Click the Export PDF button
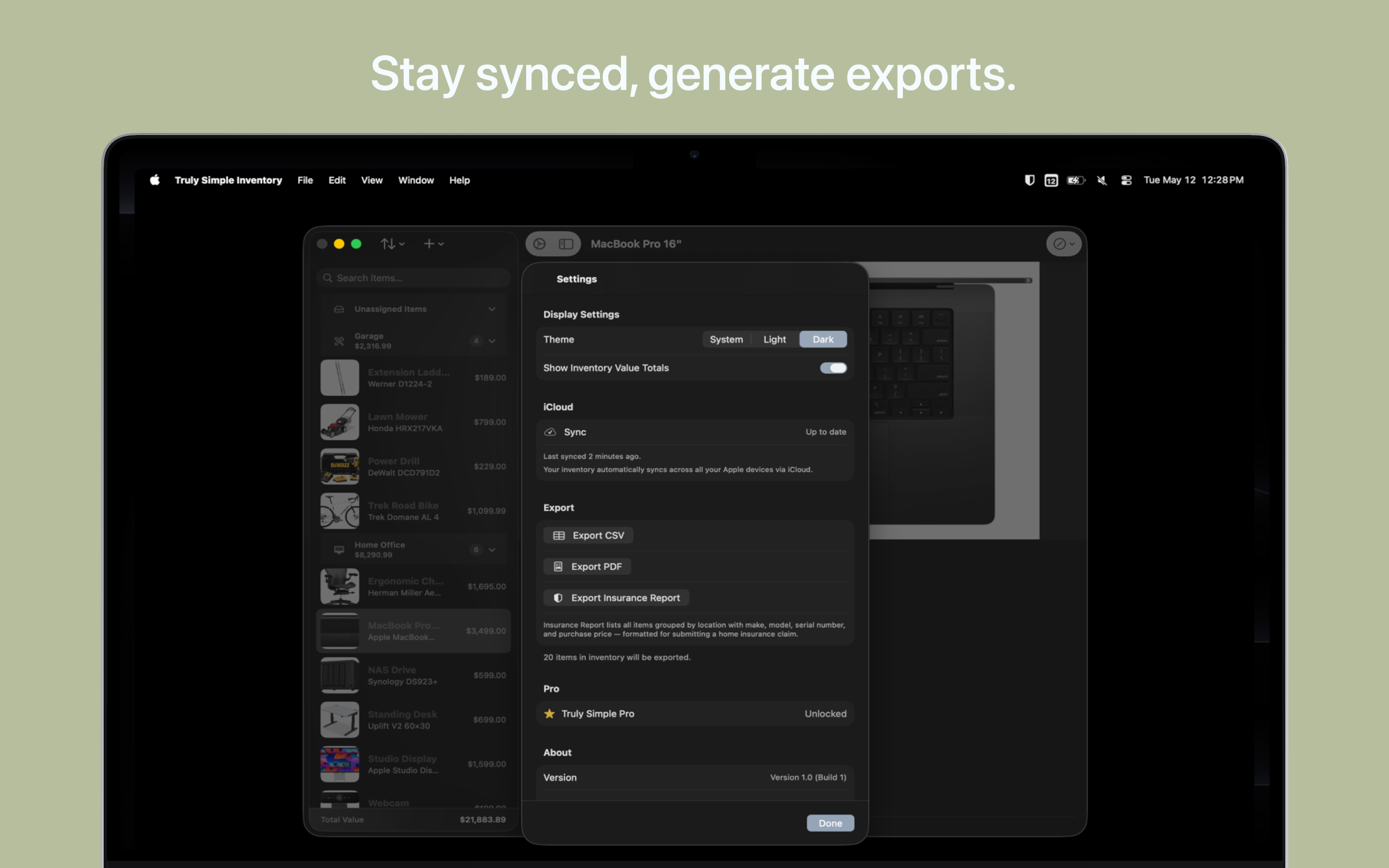The width and height of the screenshot is (1389, 868). point(587,567)
